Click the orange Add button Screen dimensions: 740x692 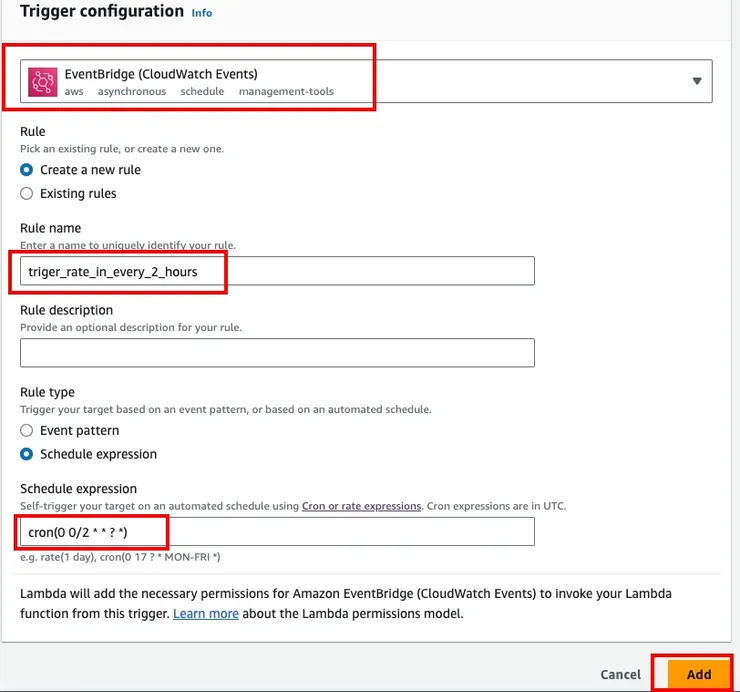tap(698, 675)
